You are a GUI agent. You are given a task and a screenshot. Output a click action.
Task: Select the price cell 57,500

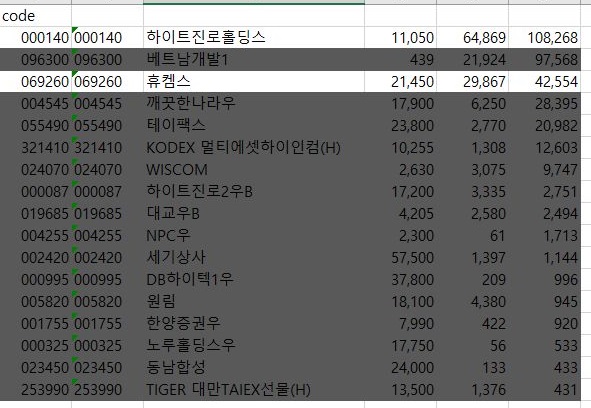[x=401, y=257]
